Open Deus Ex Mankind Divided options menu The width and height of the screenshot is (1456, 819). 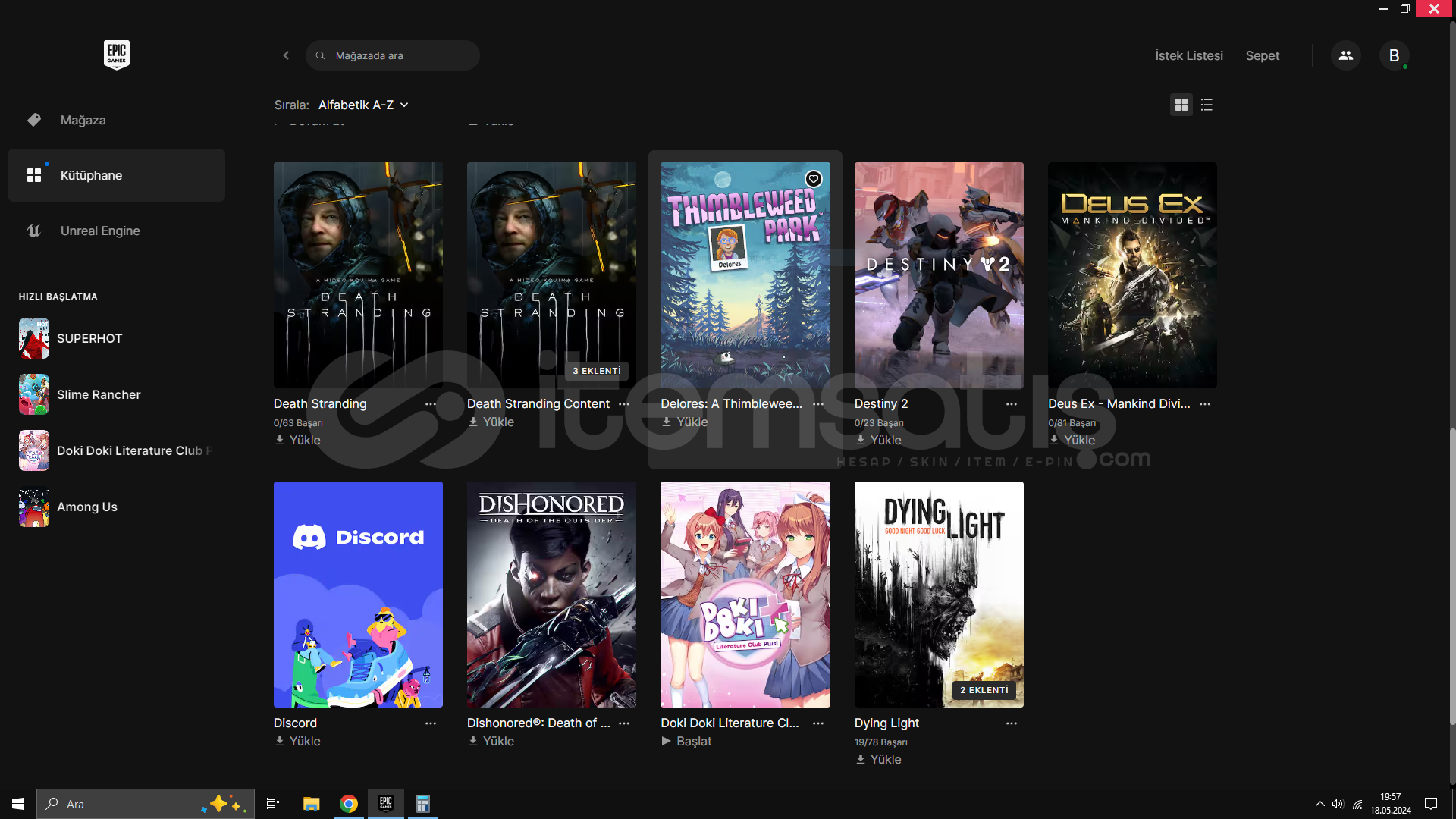pyautogui.click(x=1205, y=404)
